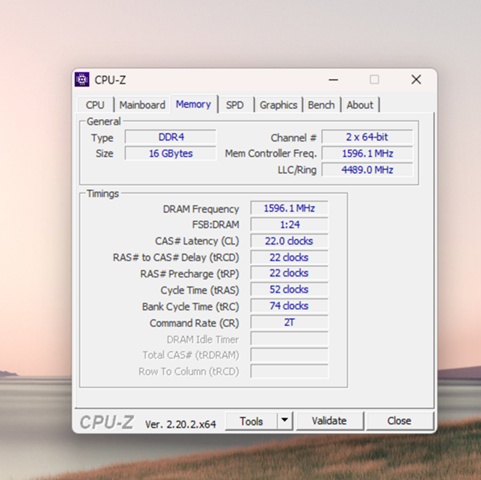Click the Validate button
The image size is (481, 480).
coord(329,421)
